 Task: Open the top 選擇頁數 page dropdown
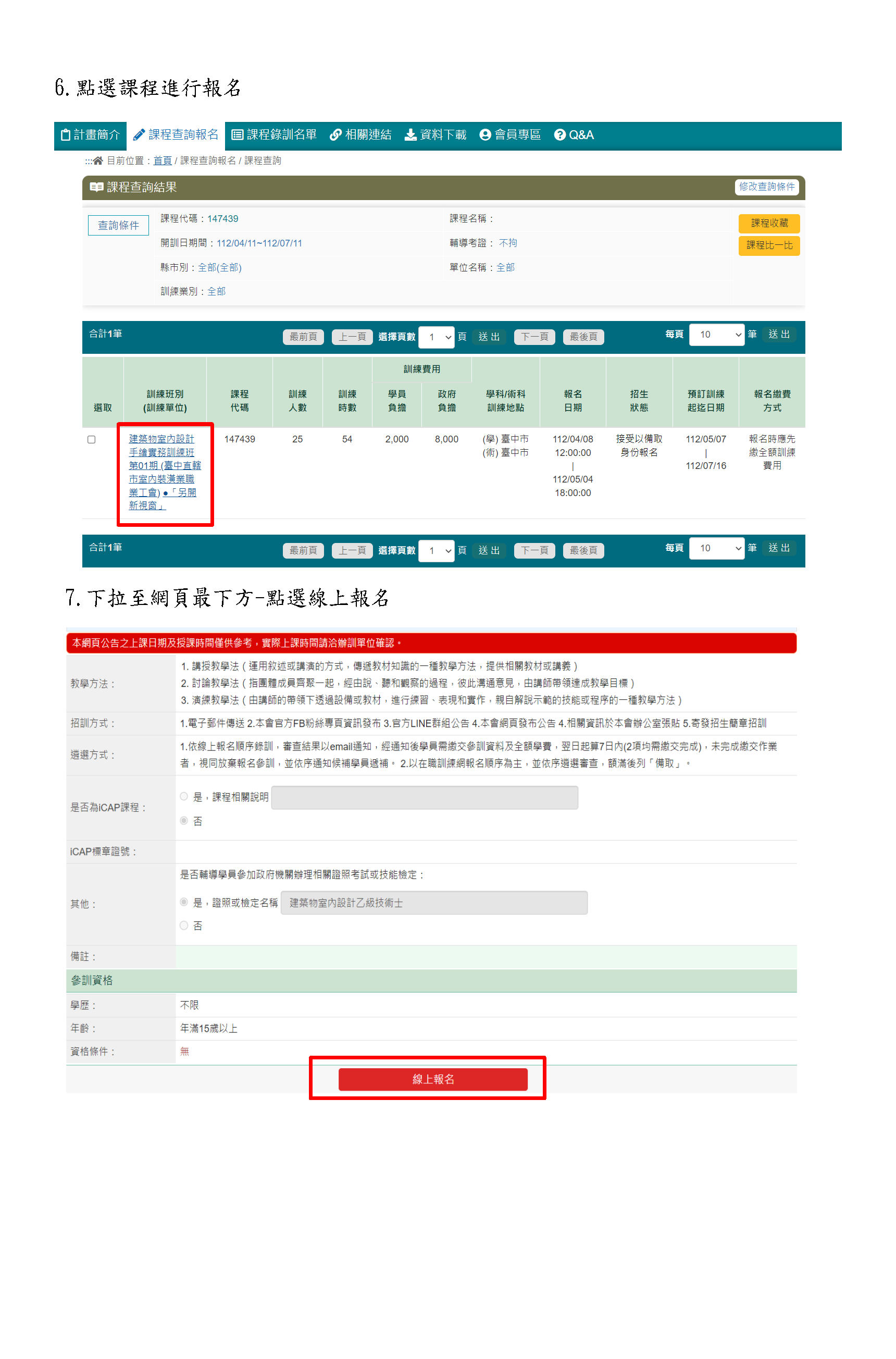[x=437, y=337]
